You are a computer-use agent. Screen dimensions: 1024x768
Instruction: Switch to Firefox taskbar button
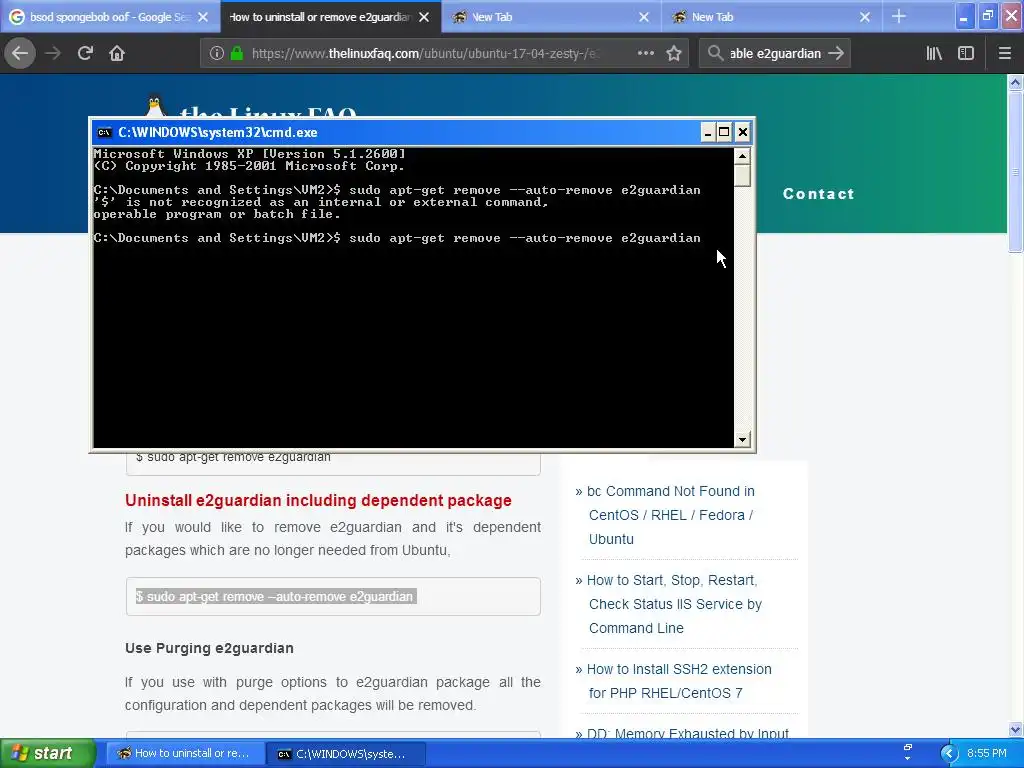click(x=185, y=753)
